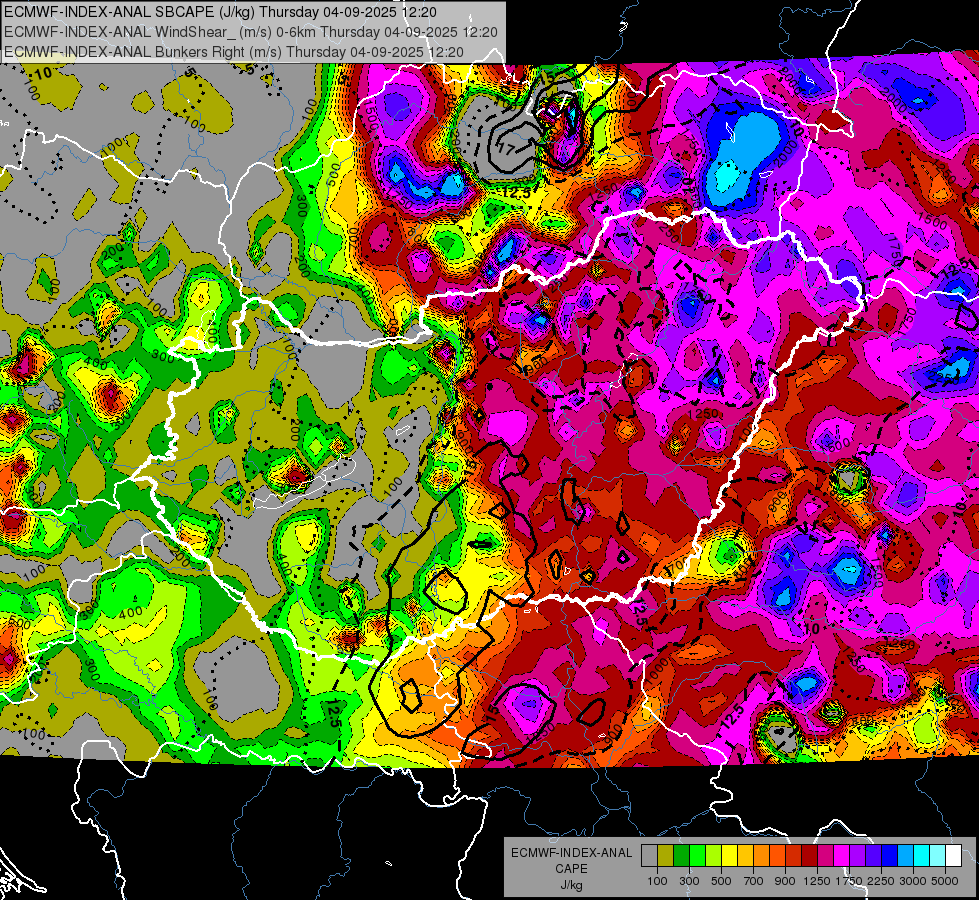Click the Bunkers Right (m/s) title line

pyautogui.click(x=234, y=52)
